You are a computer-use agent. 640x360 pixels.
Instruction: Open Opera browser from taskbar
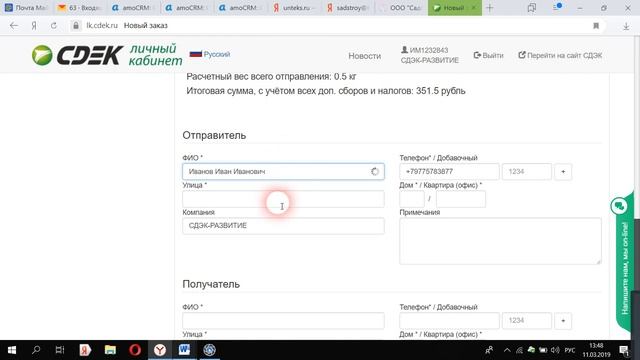click(x=135, y=350)
